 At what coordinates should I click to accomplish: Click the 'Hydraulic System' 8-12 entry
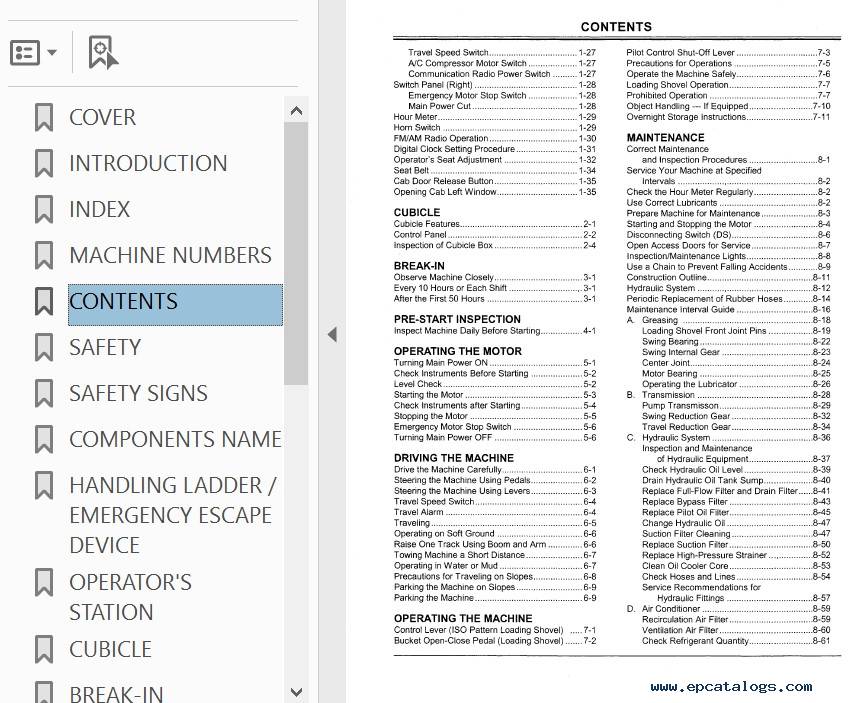[x=728, y=288]
